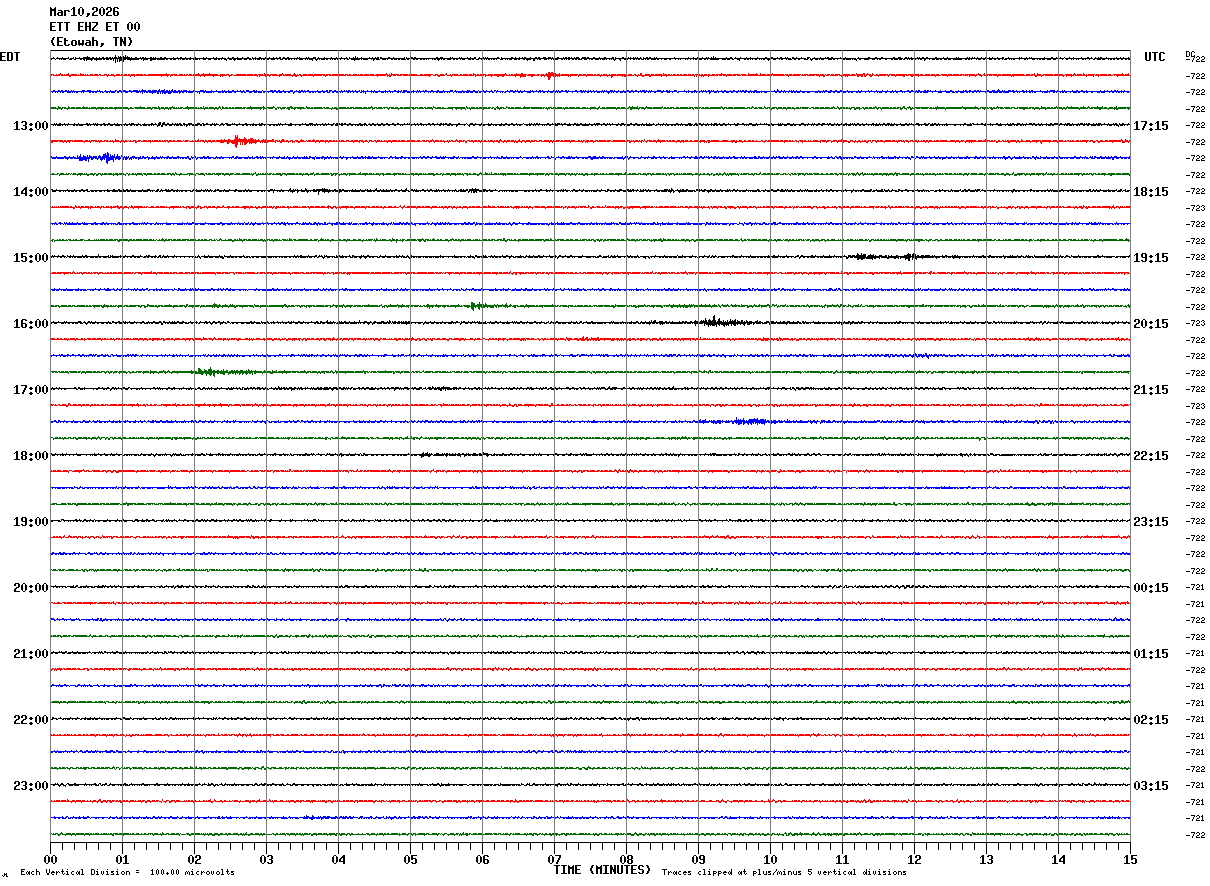The image size is (1210, 886).
Task: Click the EDT timezone label
Action: 10,57
